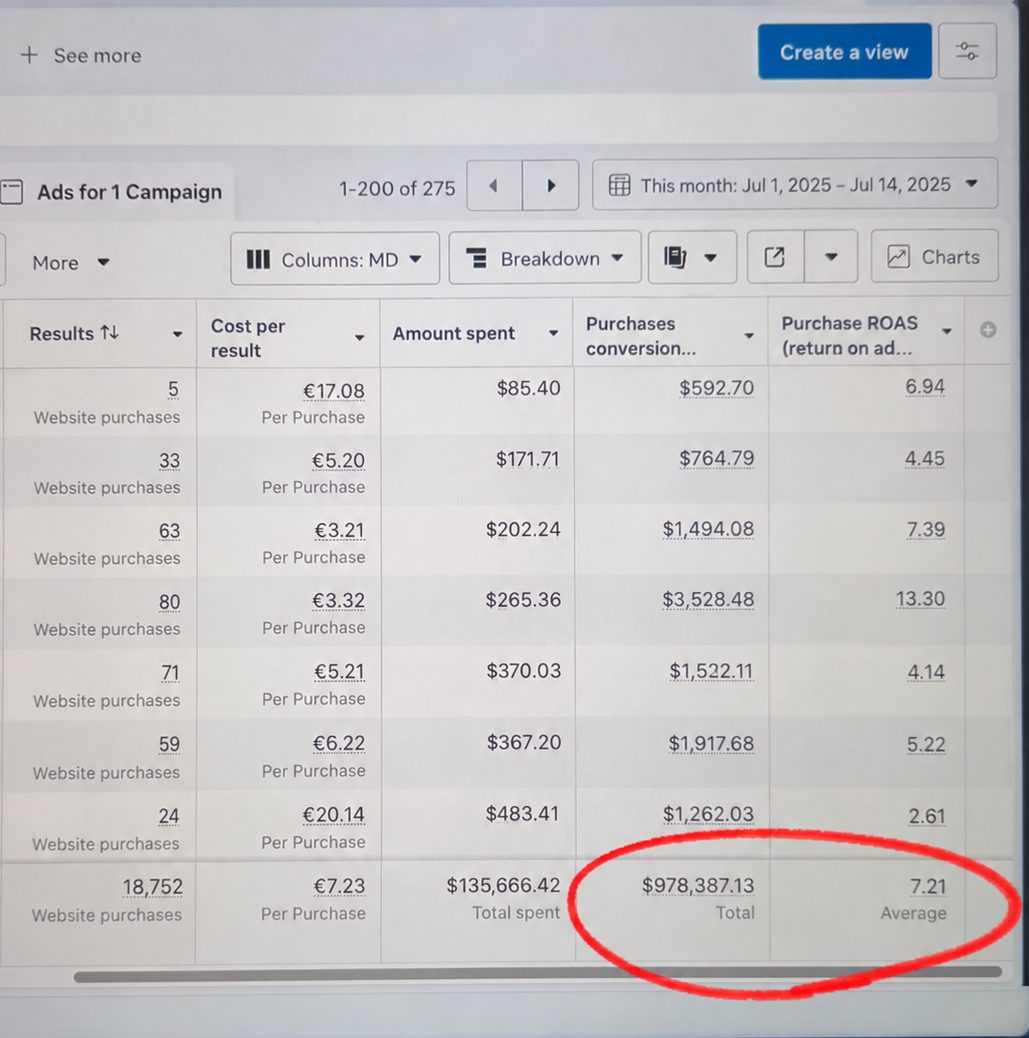Open Amount spent column menu arrow
Image resolution: width=1029 pixels, height=1038 pixels.
click(554, 333)
